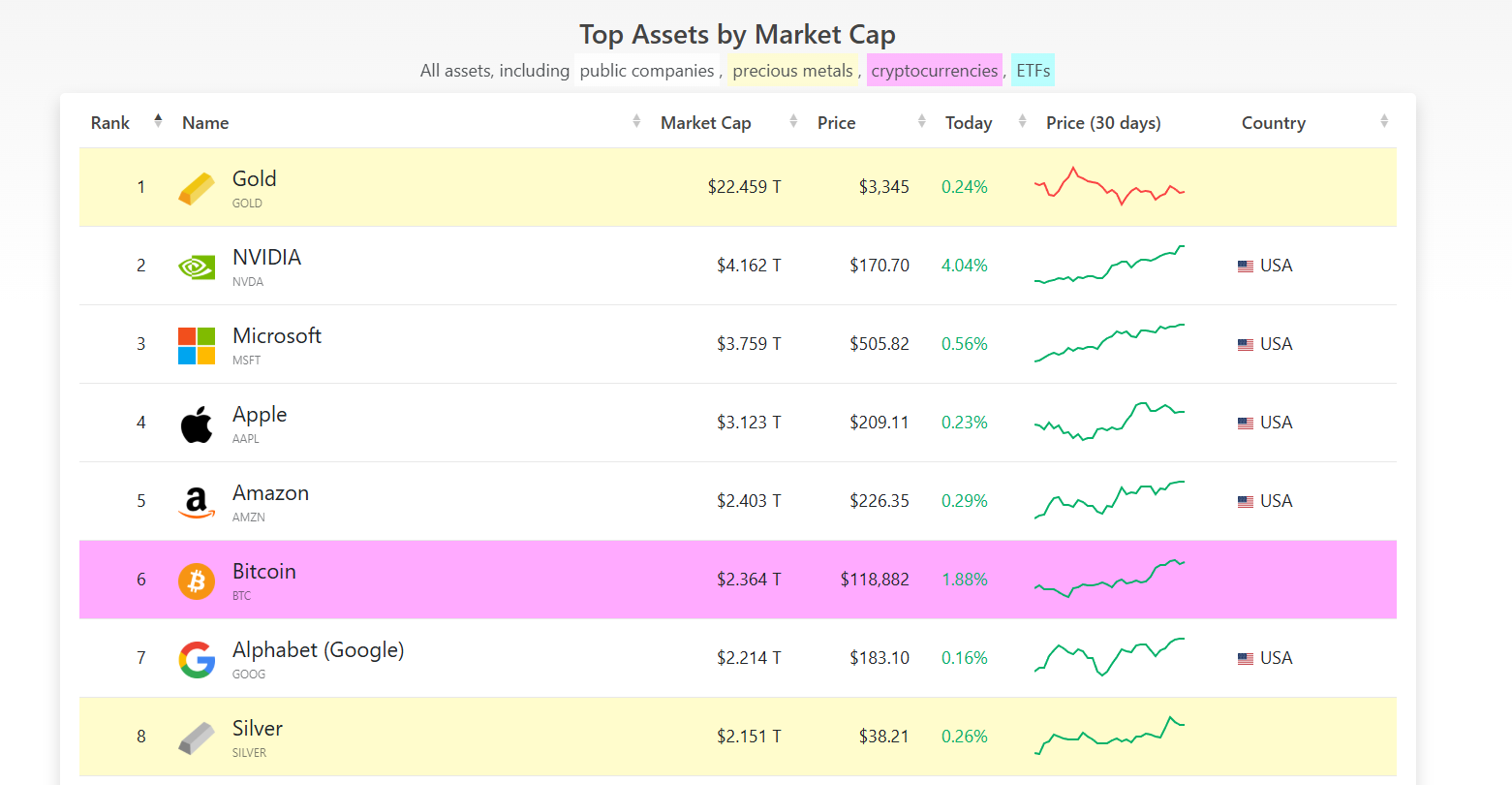
Task: Click the USA flag in NVIDIA row
Action: pyautogui.click(x=1246, y=267)
